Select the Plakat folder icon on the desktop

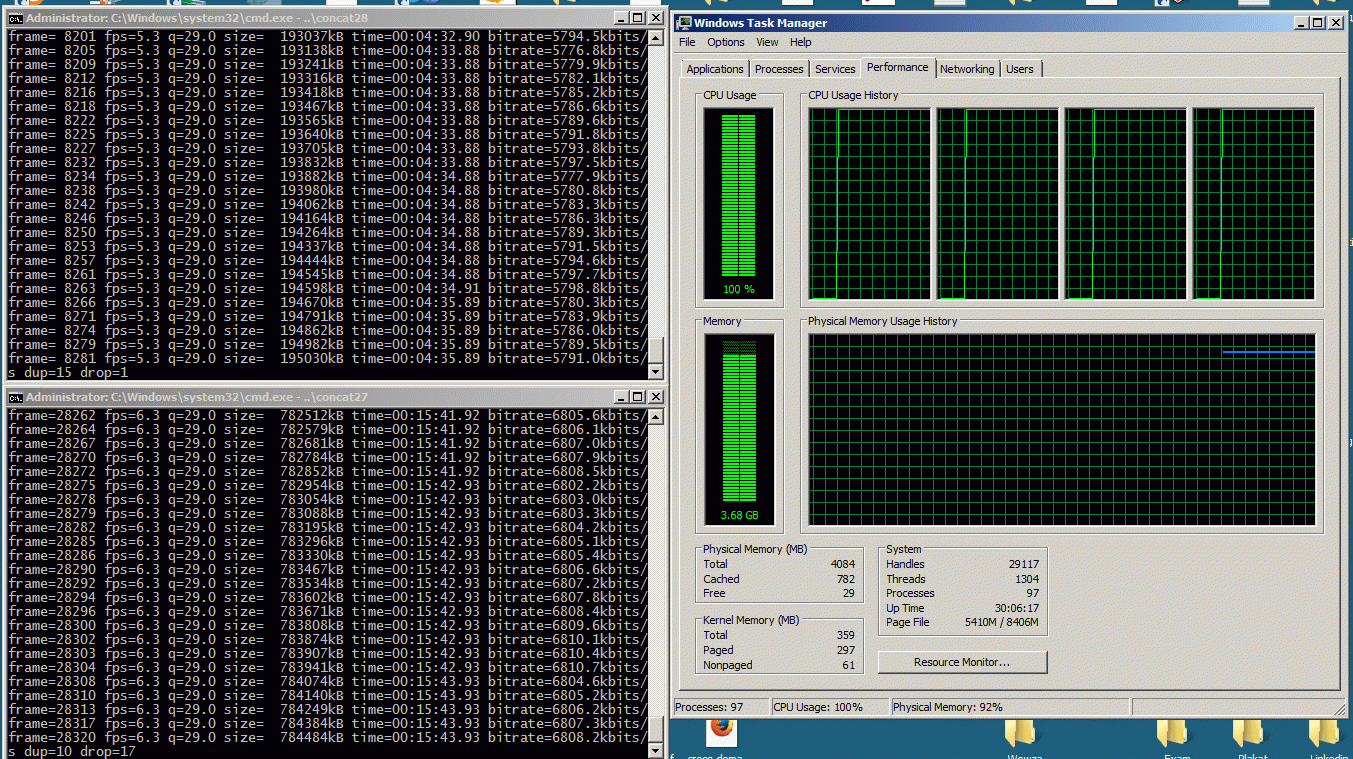pos(1249,733)
